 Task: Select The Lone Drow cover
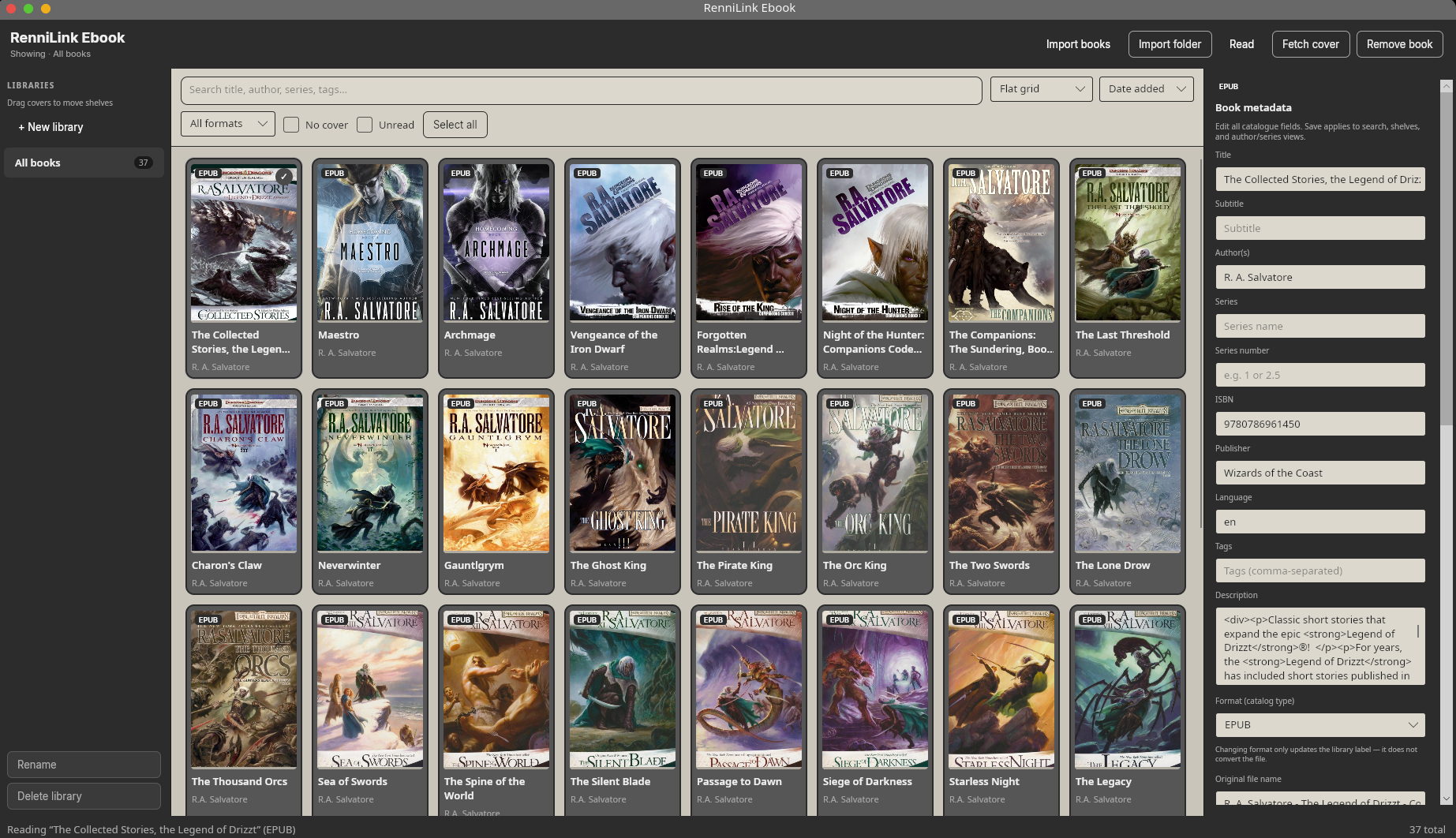[1128, 473]
